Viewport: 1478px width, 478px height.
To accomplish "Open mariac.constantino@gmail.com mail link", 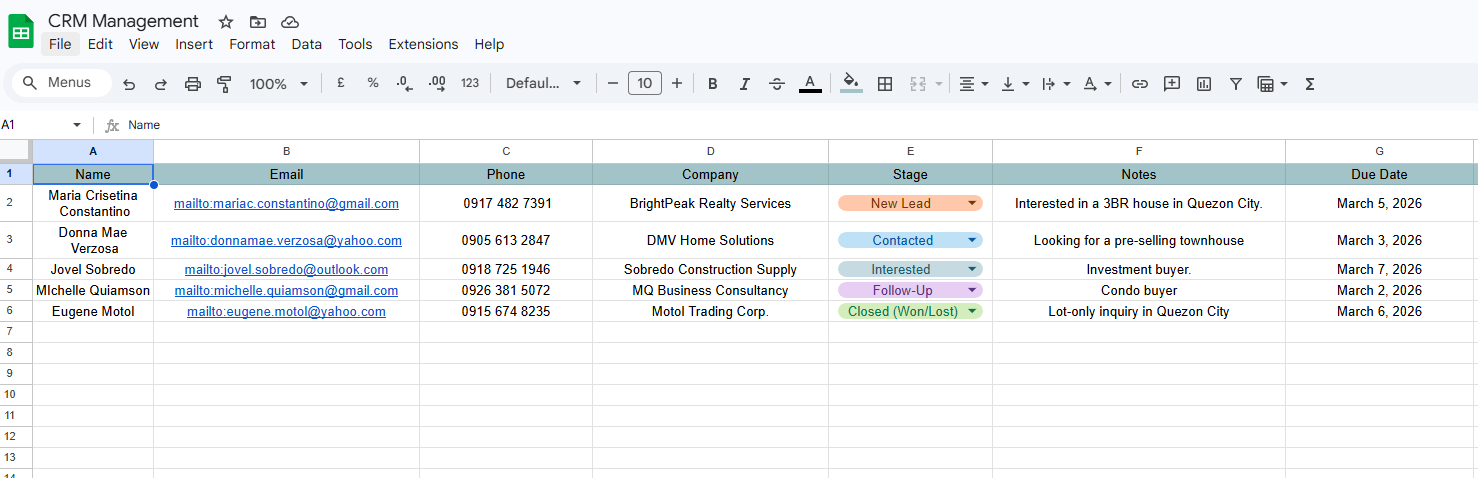I will coord(286,203).
